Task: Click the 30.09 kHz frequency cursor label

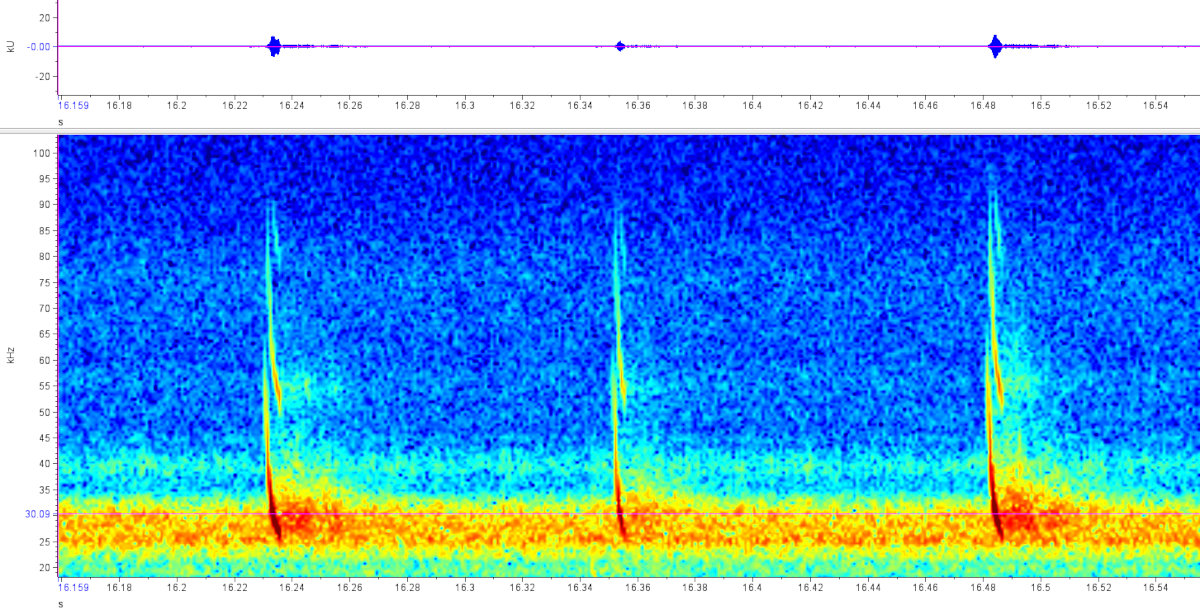Action: [x=37, y=514]
